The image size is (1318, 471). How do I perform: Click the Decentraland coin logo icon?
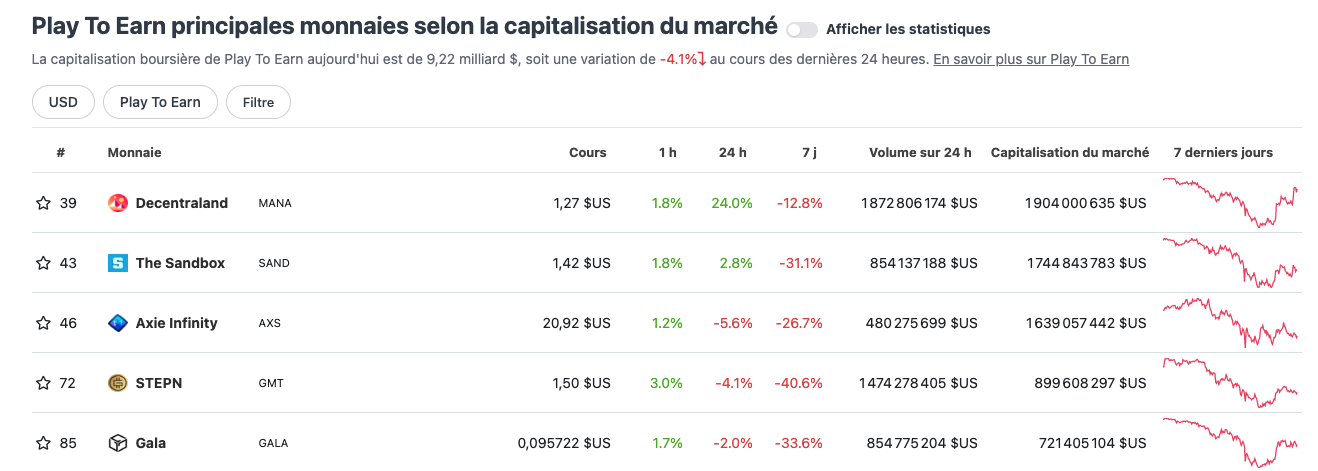point(118,203)
